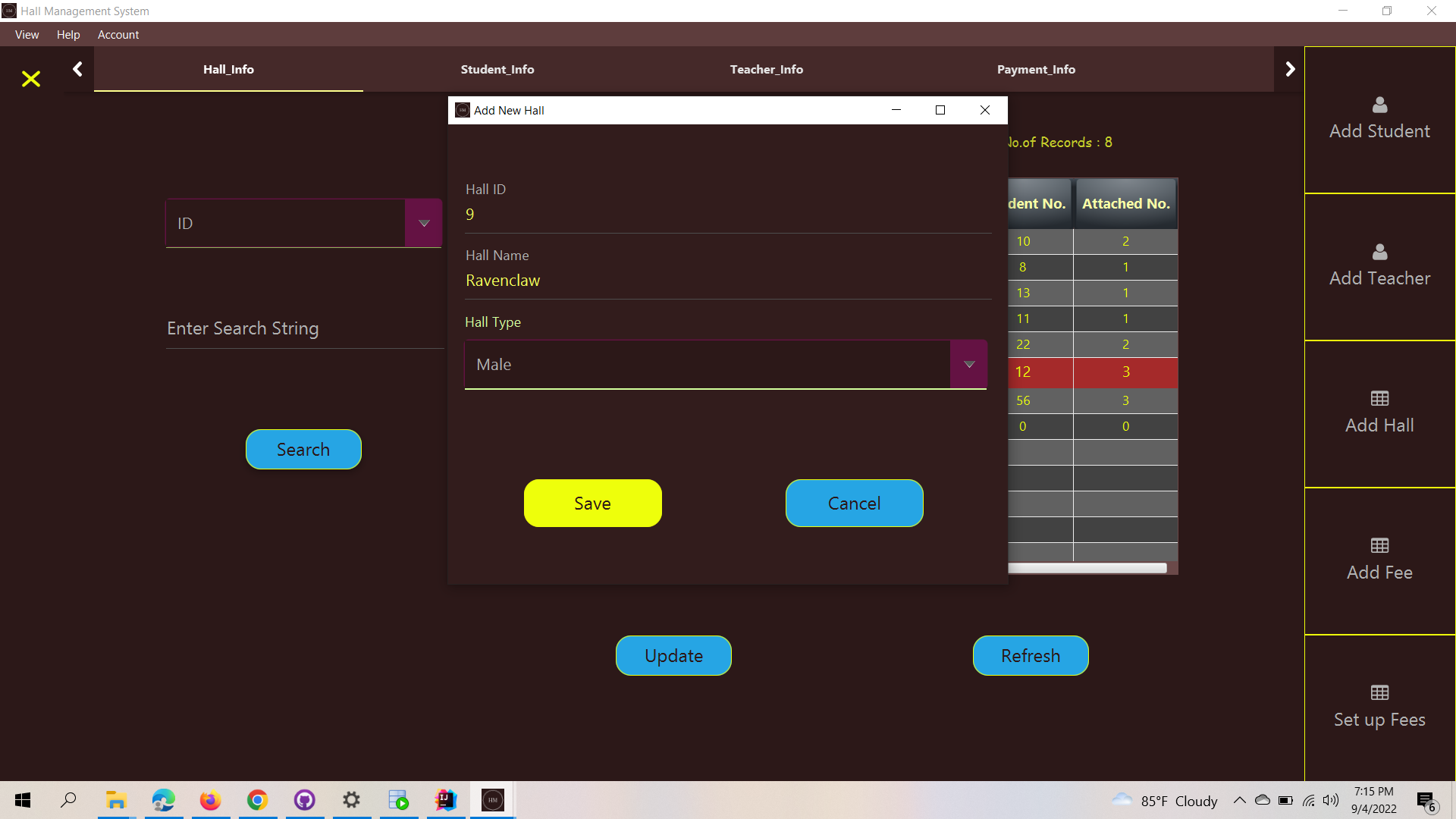Click the yellow X close icon
This screenshot has width=1456, height=819.
(x=30, y=79)
